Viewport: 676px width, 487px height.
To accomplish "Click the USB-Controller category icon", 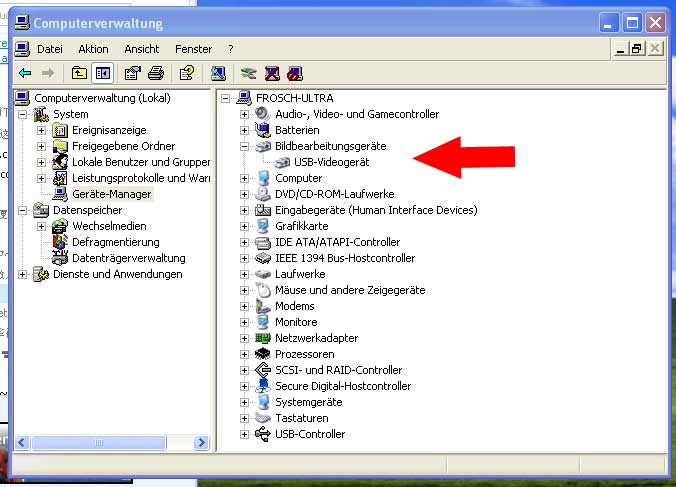I will click(x=263, y=434).
